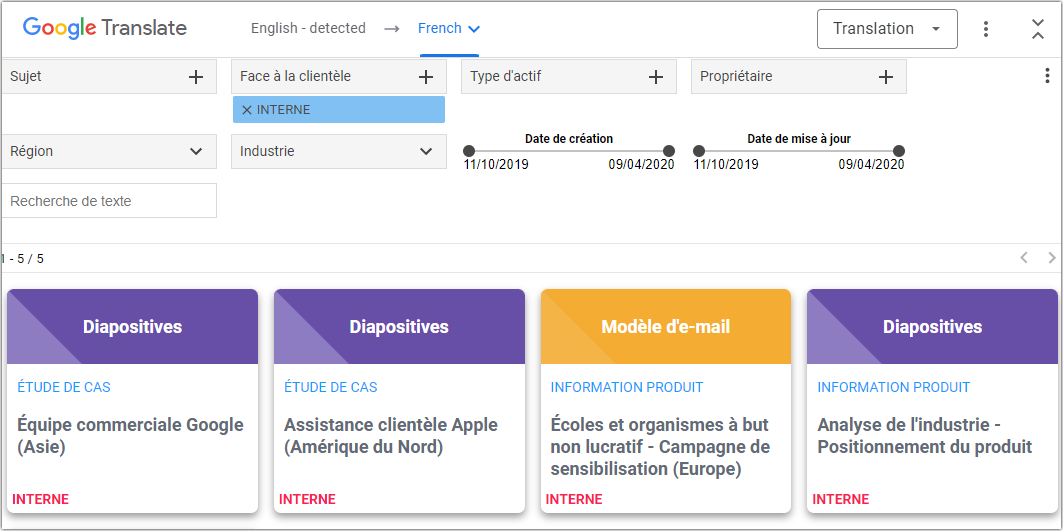Open the report's vertical three-dot menu

[1047, 76]
